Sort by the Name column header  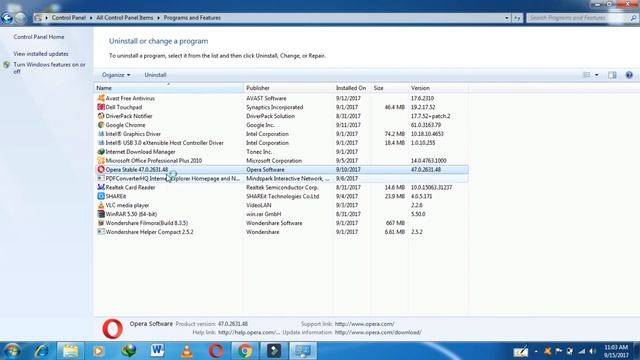169,88
